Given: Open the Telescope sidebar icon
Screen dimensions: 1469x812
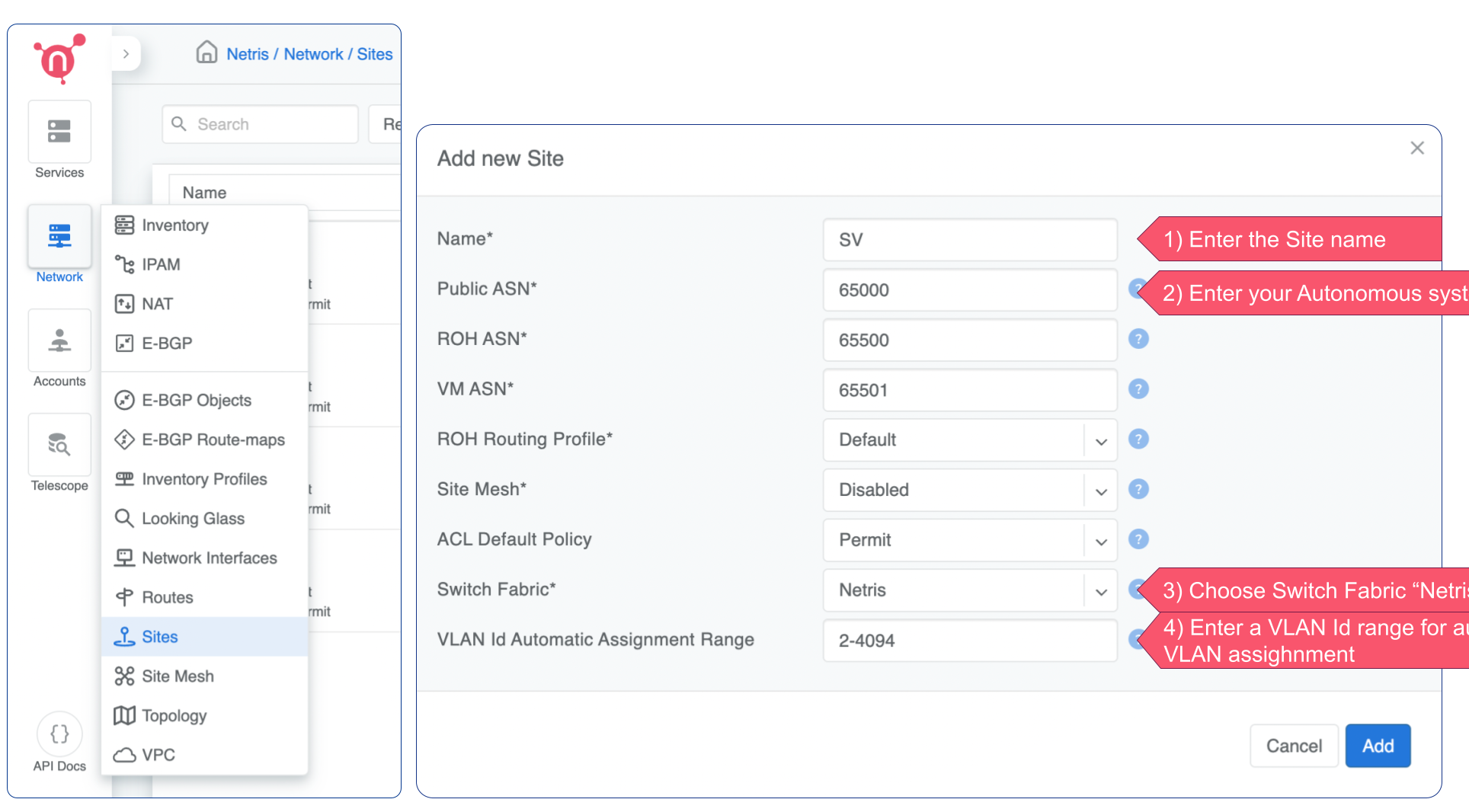Looking at the screenshot, I should pos(59,445).
